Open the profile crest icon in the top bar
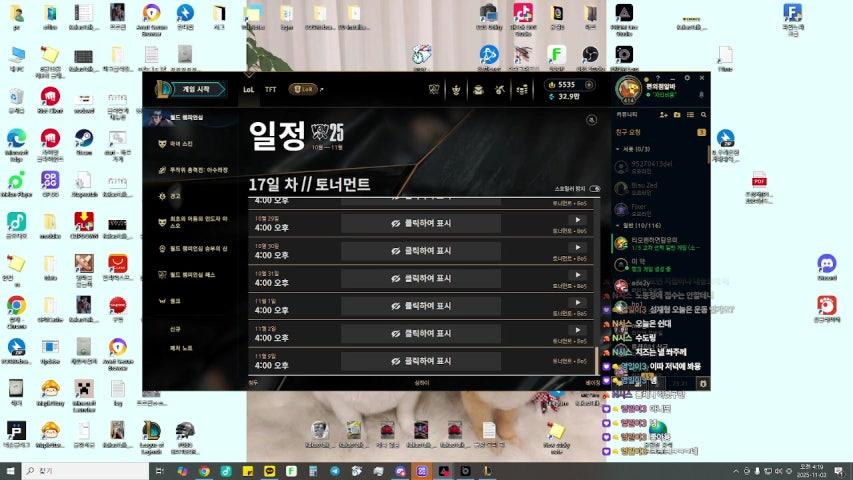Screen dimensions: 853x480 (456, 89)
